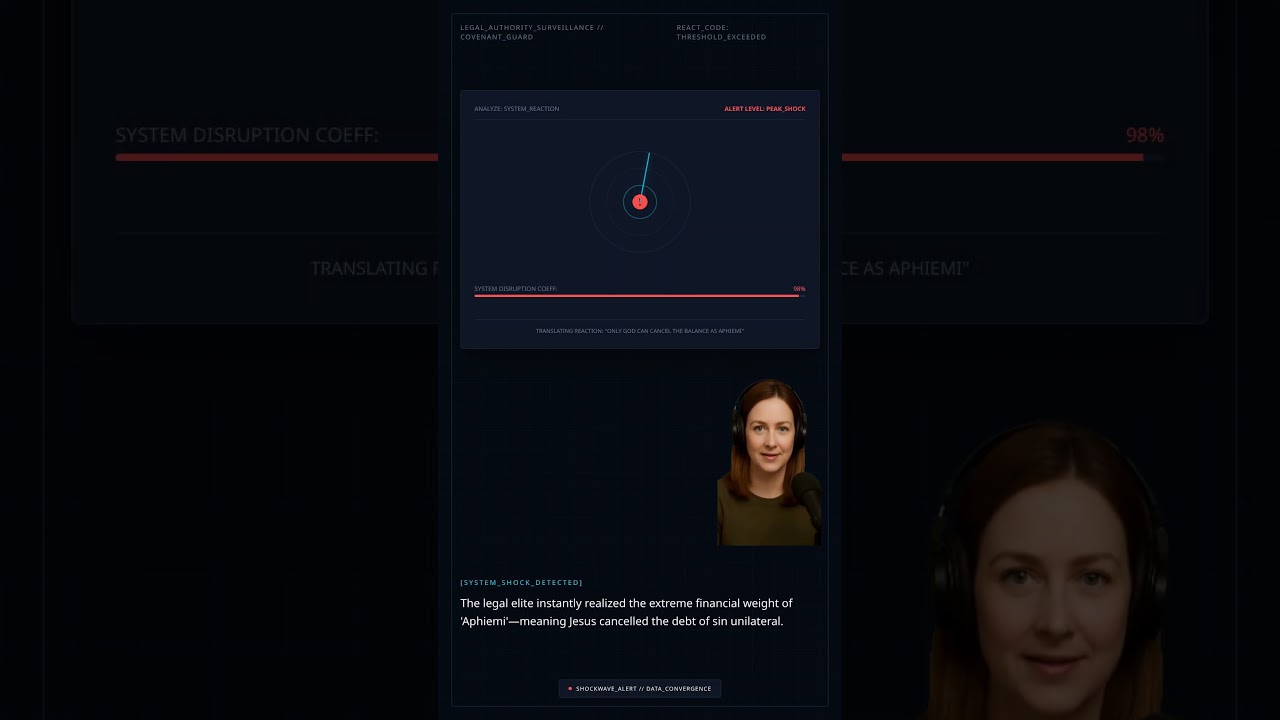
Task: Click the TRANSLATING REACTION quote line in panel
Action: 640,330
